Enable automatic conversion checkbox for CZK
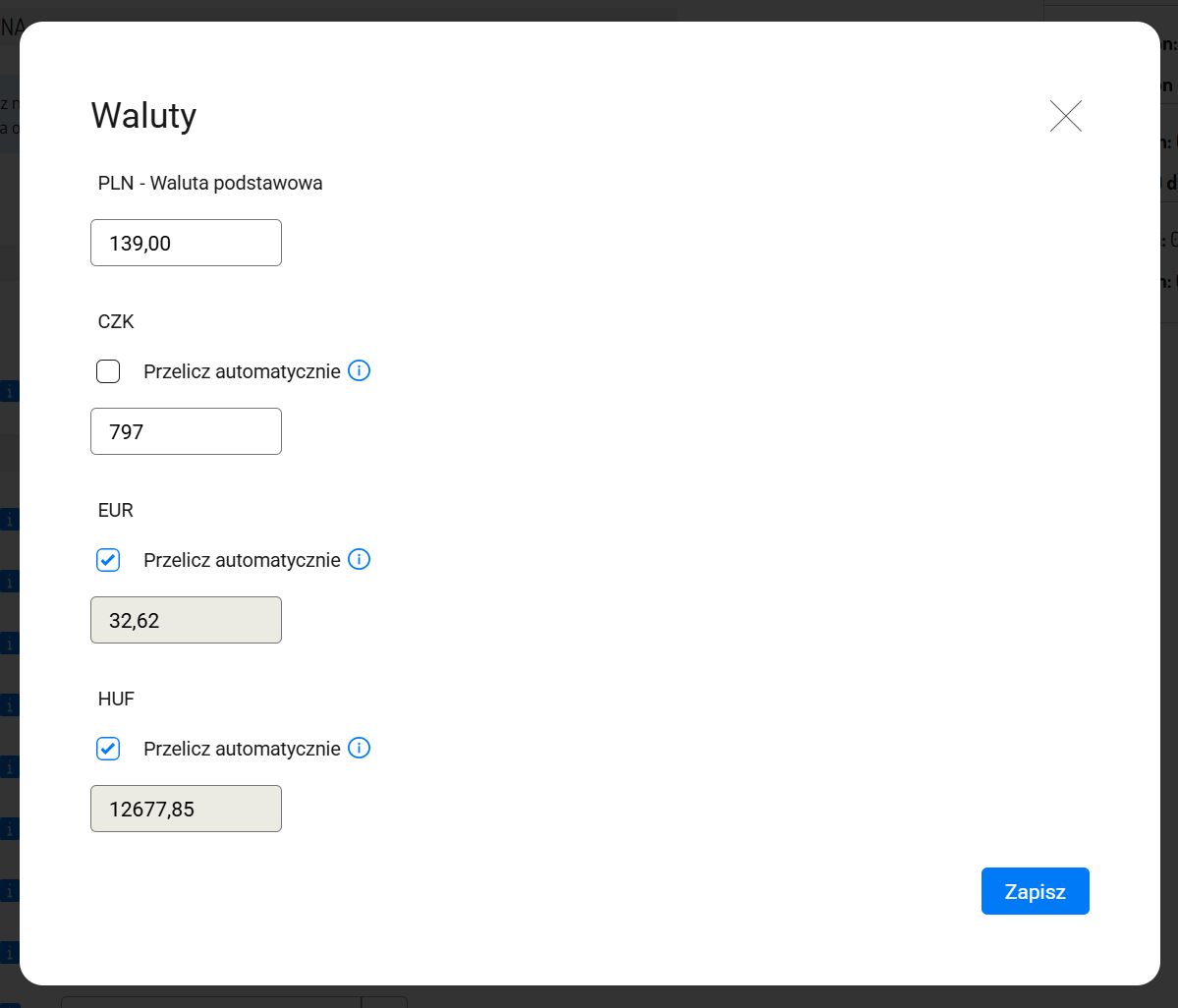 point(108,371)
